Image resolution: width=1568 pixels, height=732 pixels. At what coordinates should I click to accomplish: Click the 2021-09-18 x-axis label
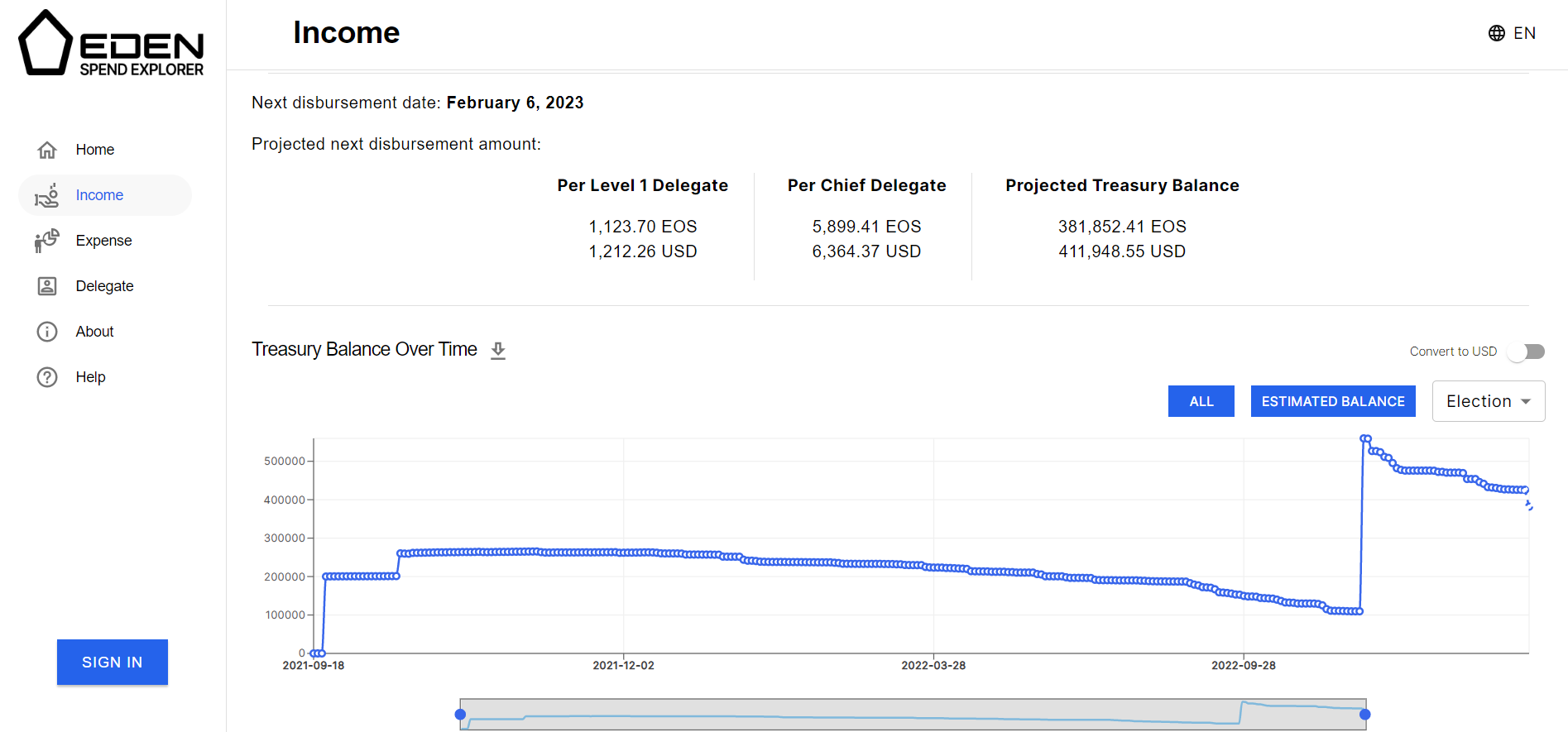click(x=314, y=665)
